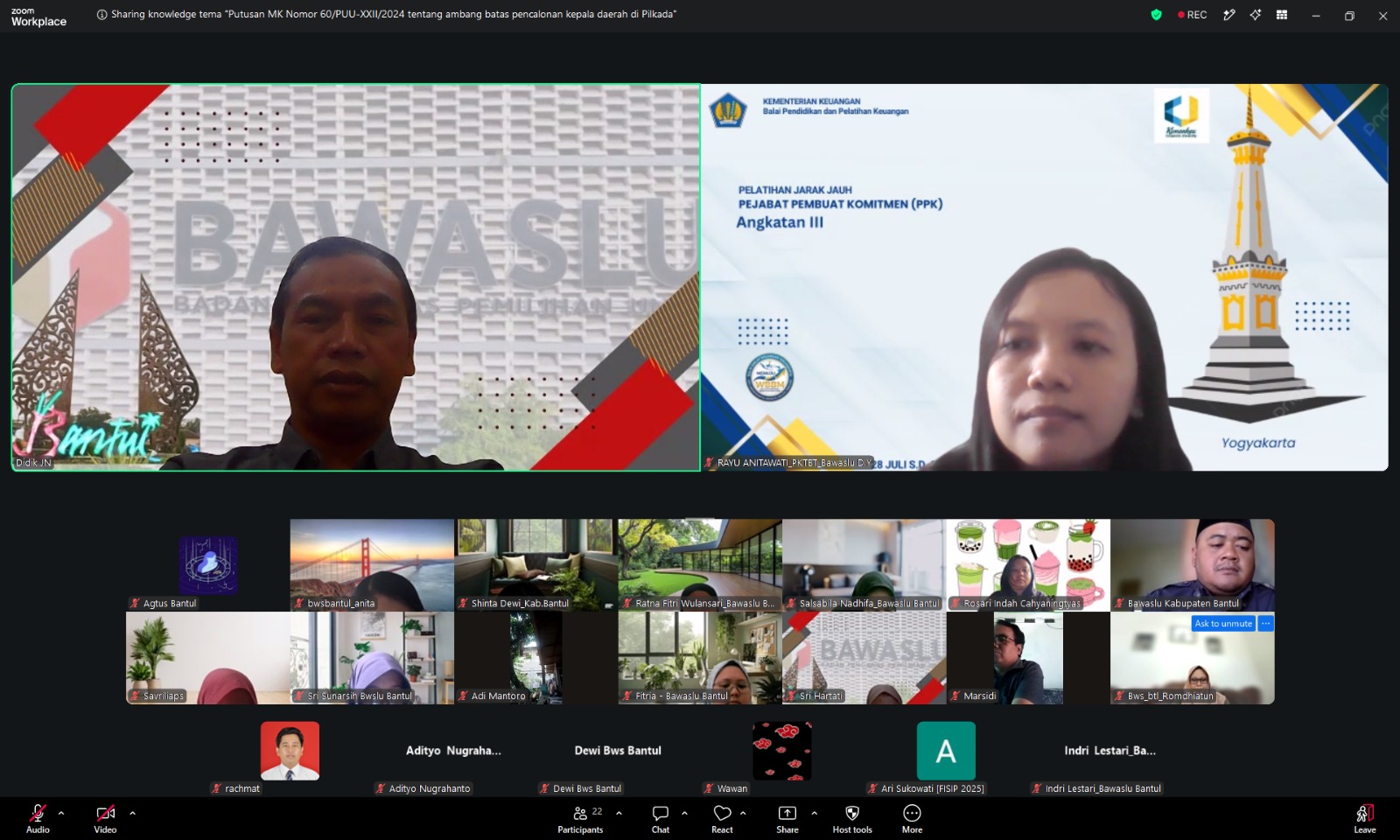Expand options arrow beside Participants
The width and height of the screenshot is (1400, 840).
(x=619, y=813)
